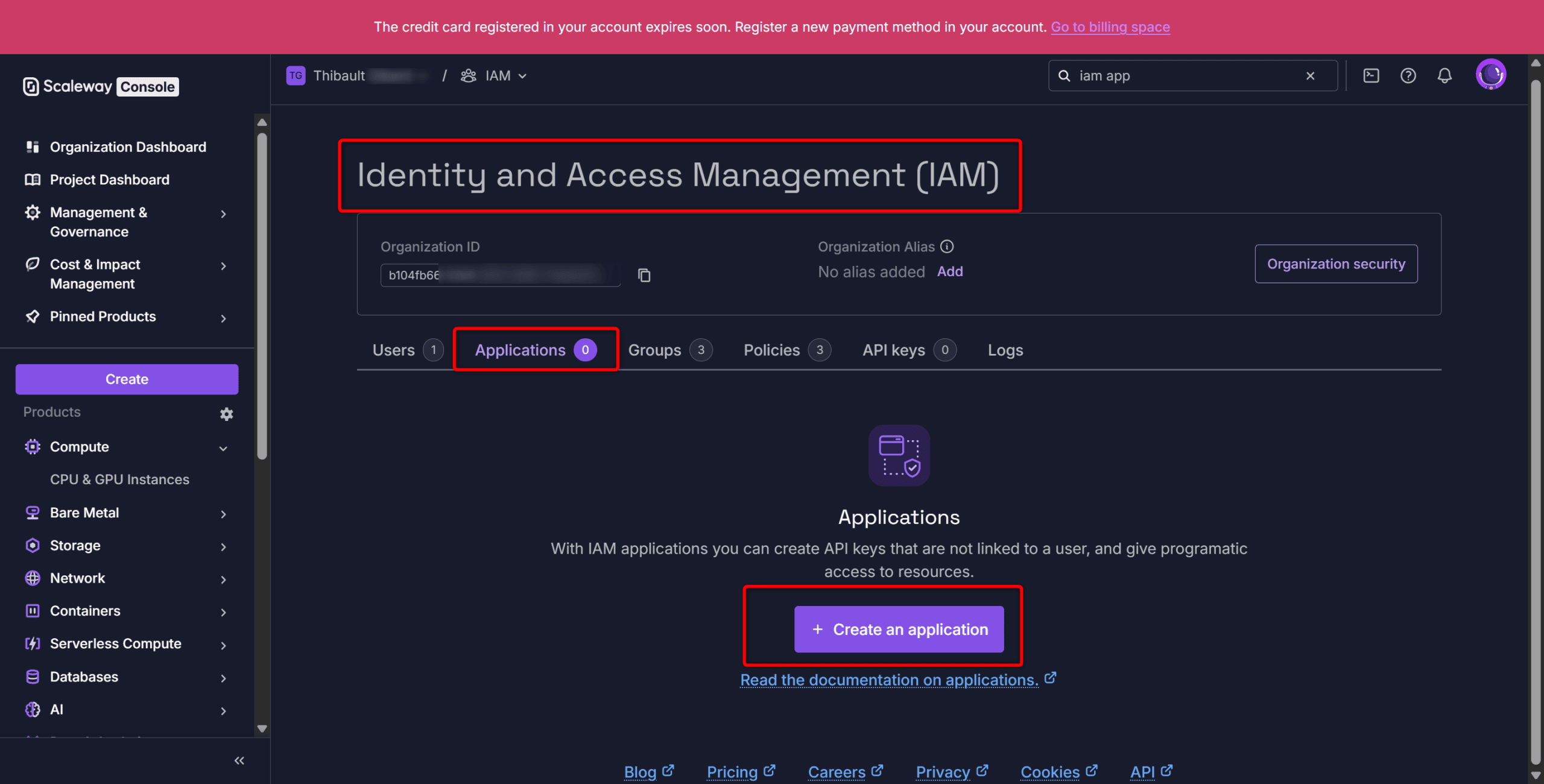The height and width of the screenshot is (784, 1544).
Task: Switch to the API keys tab
Action: [x=893, y=350]
